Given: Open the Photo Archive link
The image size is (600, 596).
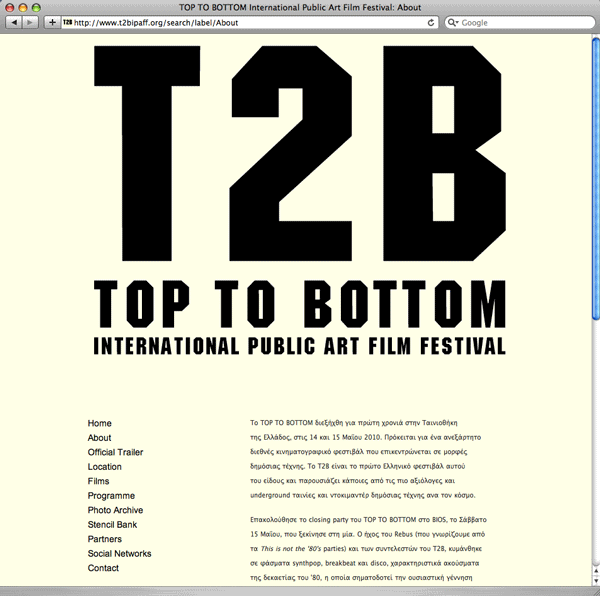Looking at the screenshot, I should (115, 510).
